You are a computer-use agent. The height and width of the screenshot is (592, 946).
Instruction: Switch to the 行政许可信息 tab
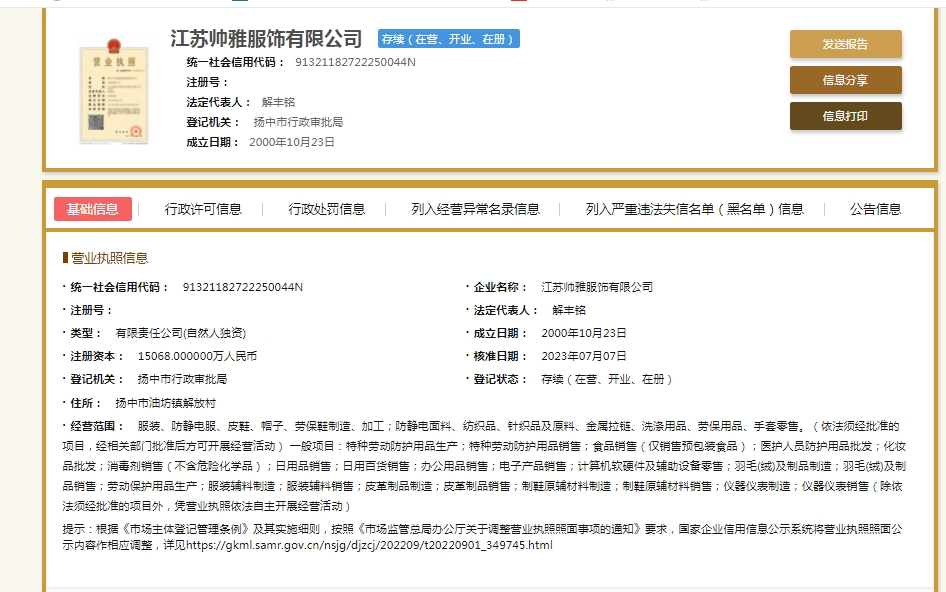tap(203, 209)
